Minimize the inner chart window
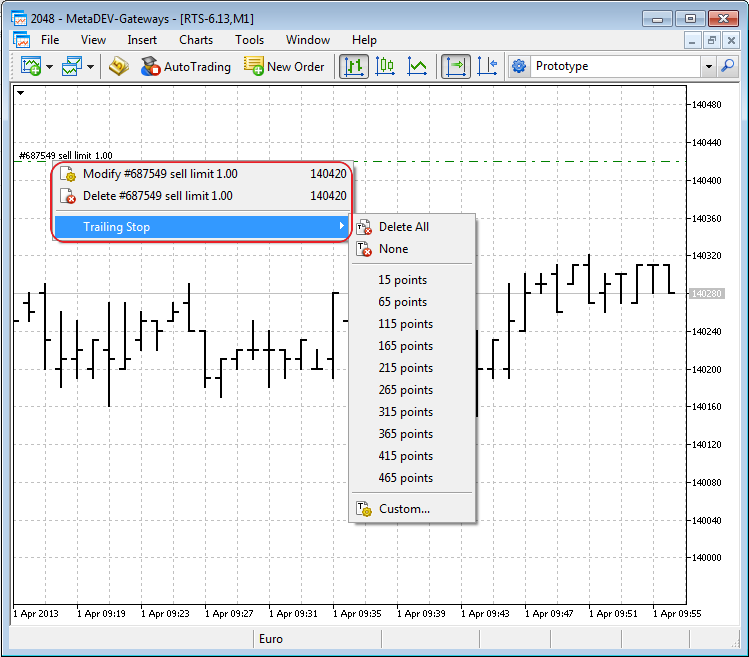 [x=692, y=41]
